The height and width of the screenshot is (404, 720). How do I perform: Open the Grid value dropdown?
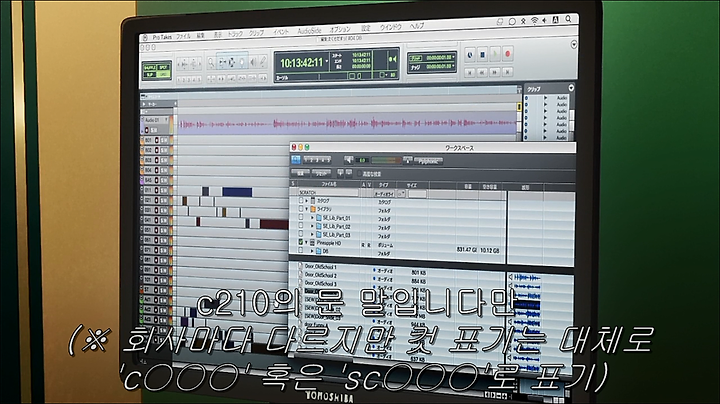454,57
